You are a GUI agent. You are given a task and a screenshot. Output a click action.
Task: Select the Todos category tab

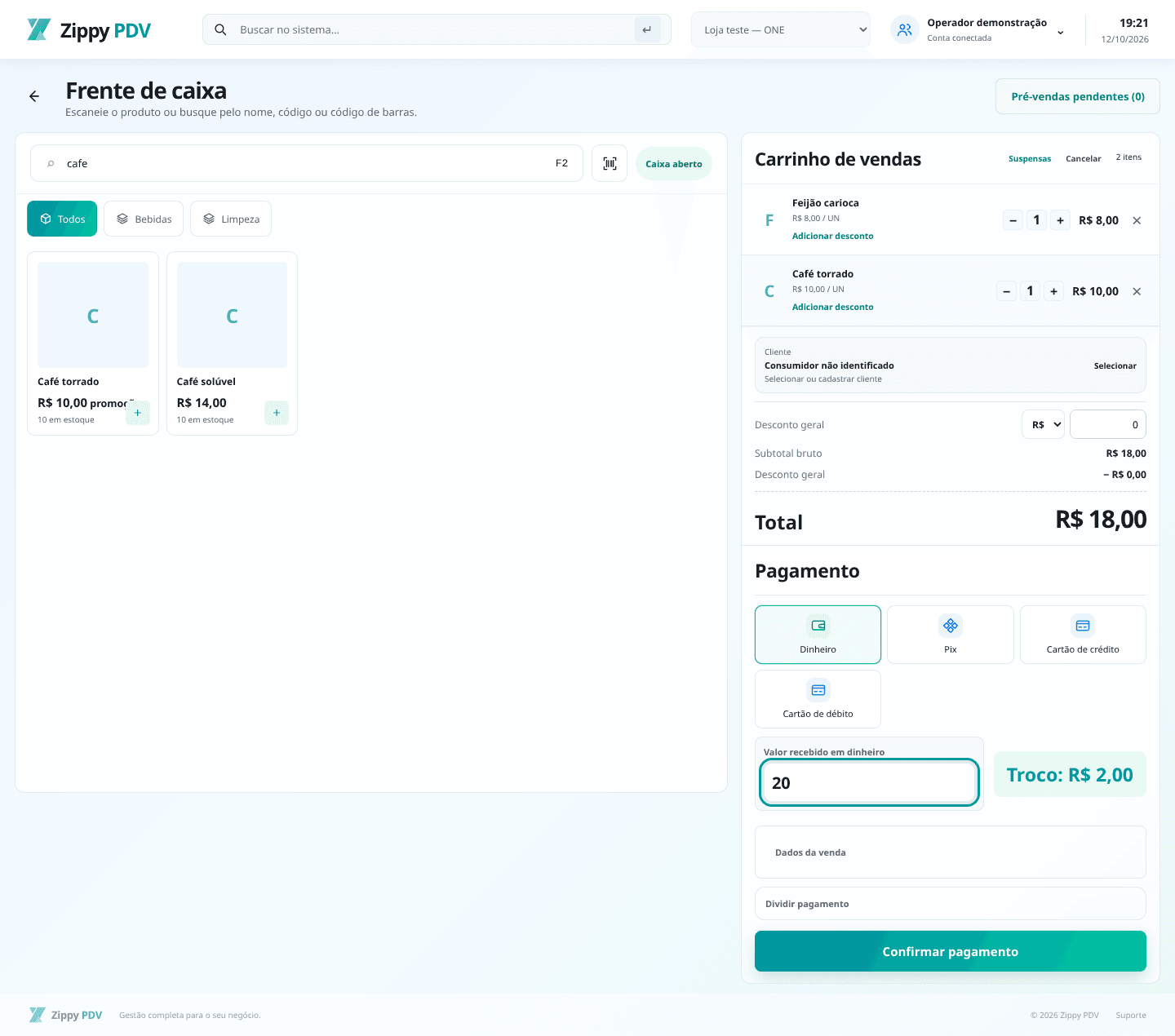pos(62,219)
